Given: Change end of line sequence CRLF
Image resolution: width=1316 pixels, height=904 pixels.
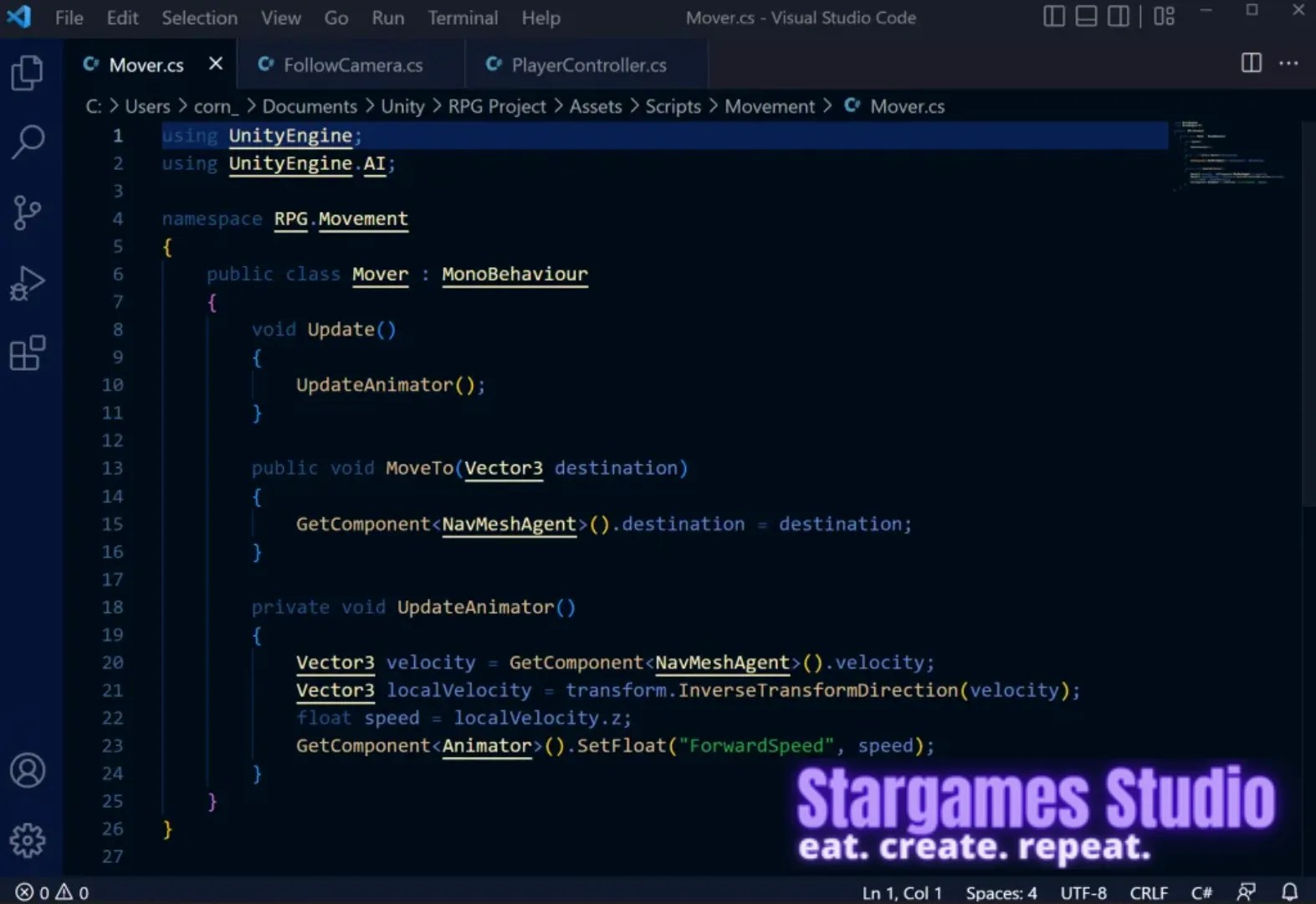Looking at the screenshot, I should pos(1149,892).
